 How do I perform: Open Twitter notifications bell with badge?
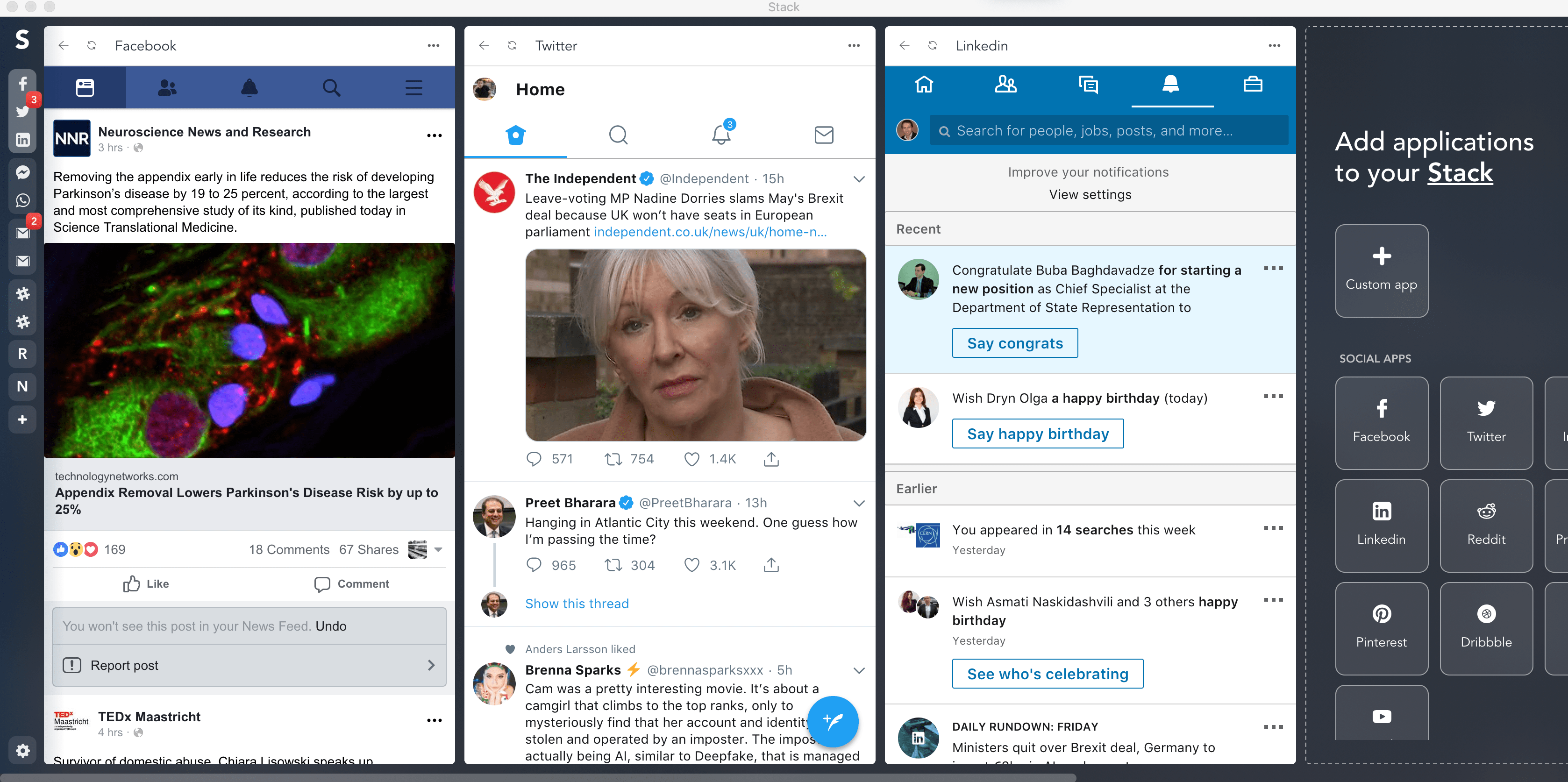tap(721, 134)
